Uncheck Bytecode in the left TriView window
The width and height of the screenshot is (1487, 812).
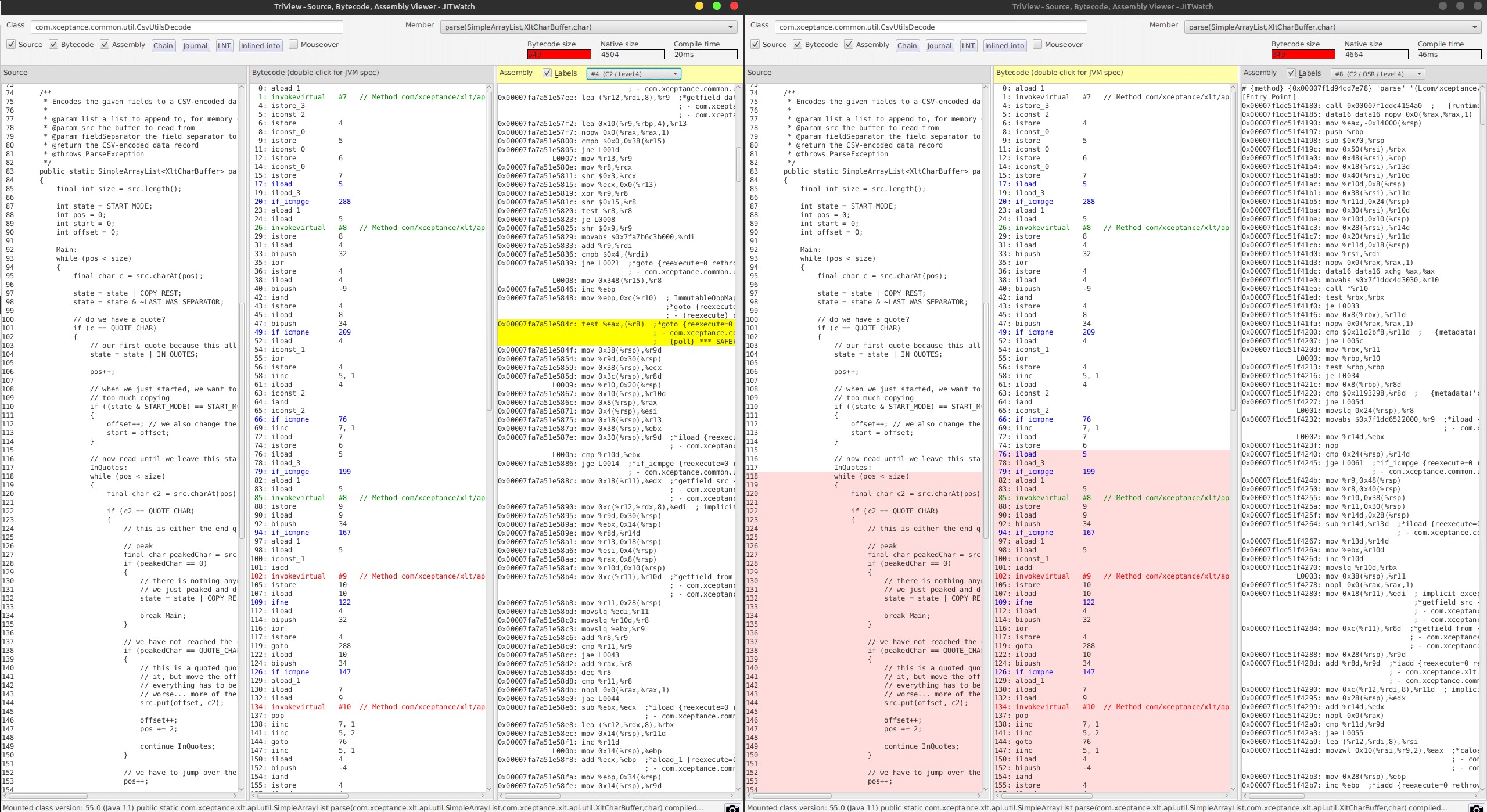click(53, 45)
